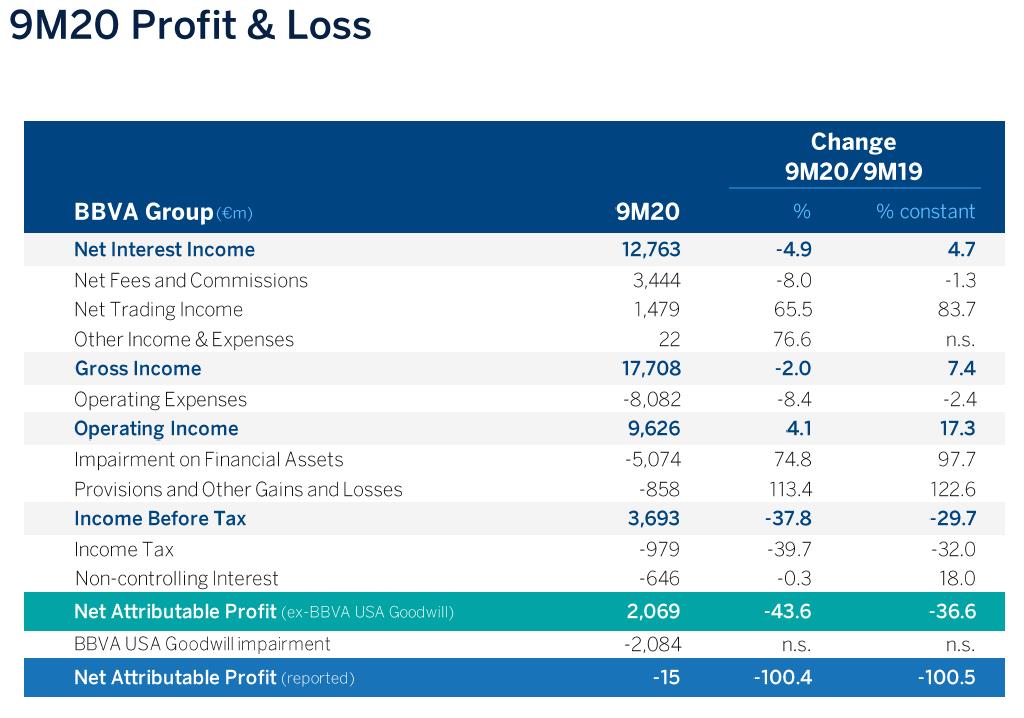Viewport: 1024px width, 718px height.
Task: Select the '83.7' constant change cell
Action: tap(957, 310)
